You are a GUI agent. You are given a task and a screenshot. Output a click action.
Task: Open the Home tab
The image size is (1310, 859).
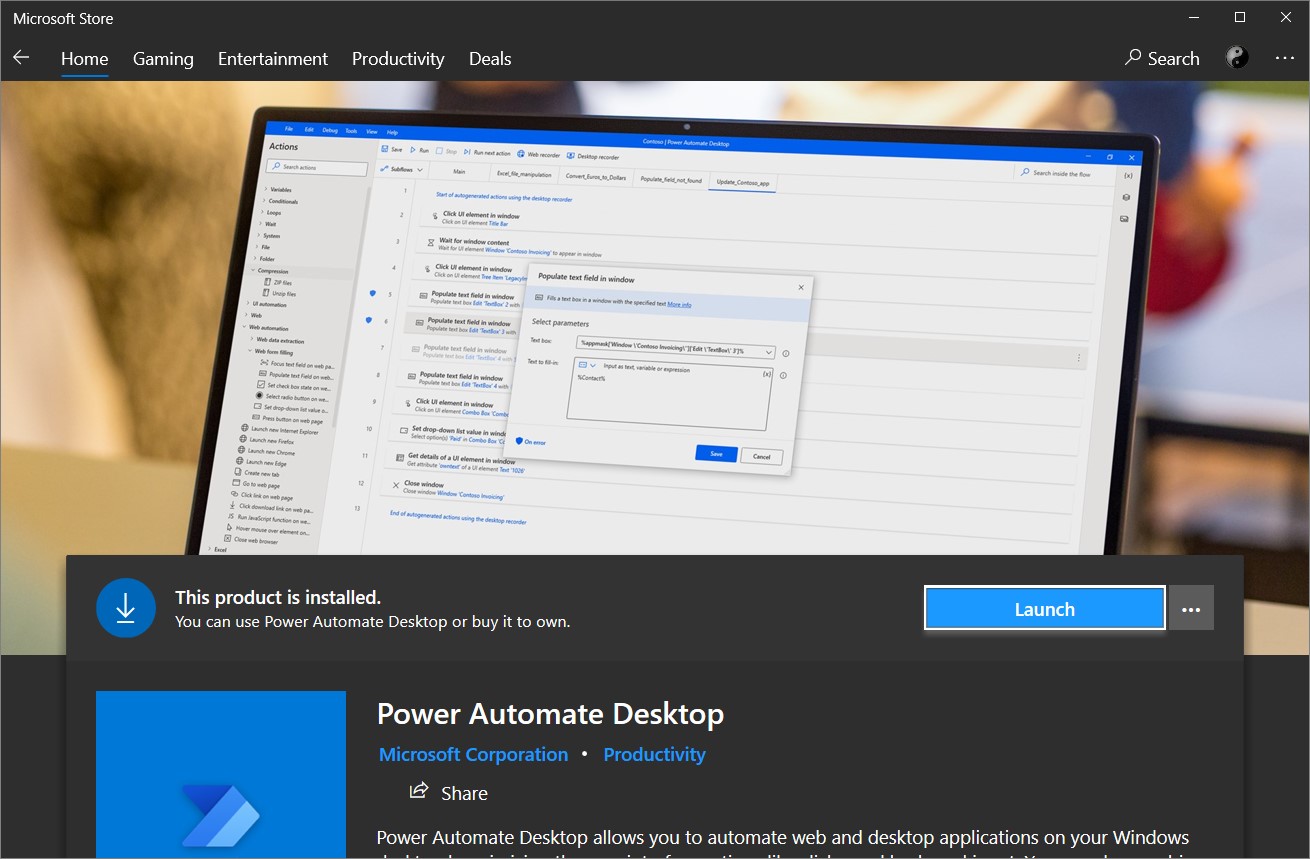point(84,59)
